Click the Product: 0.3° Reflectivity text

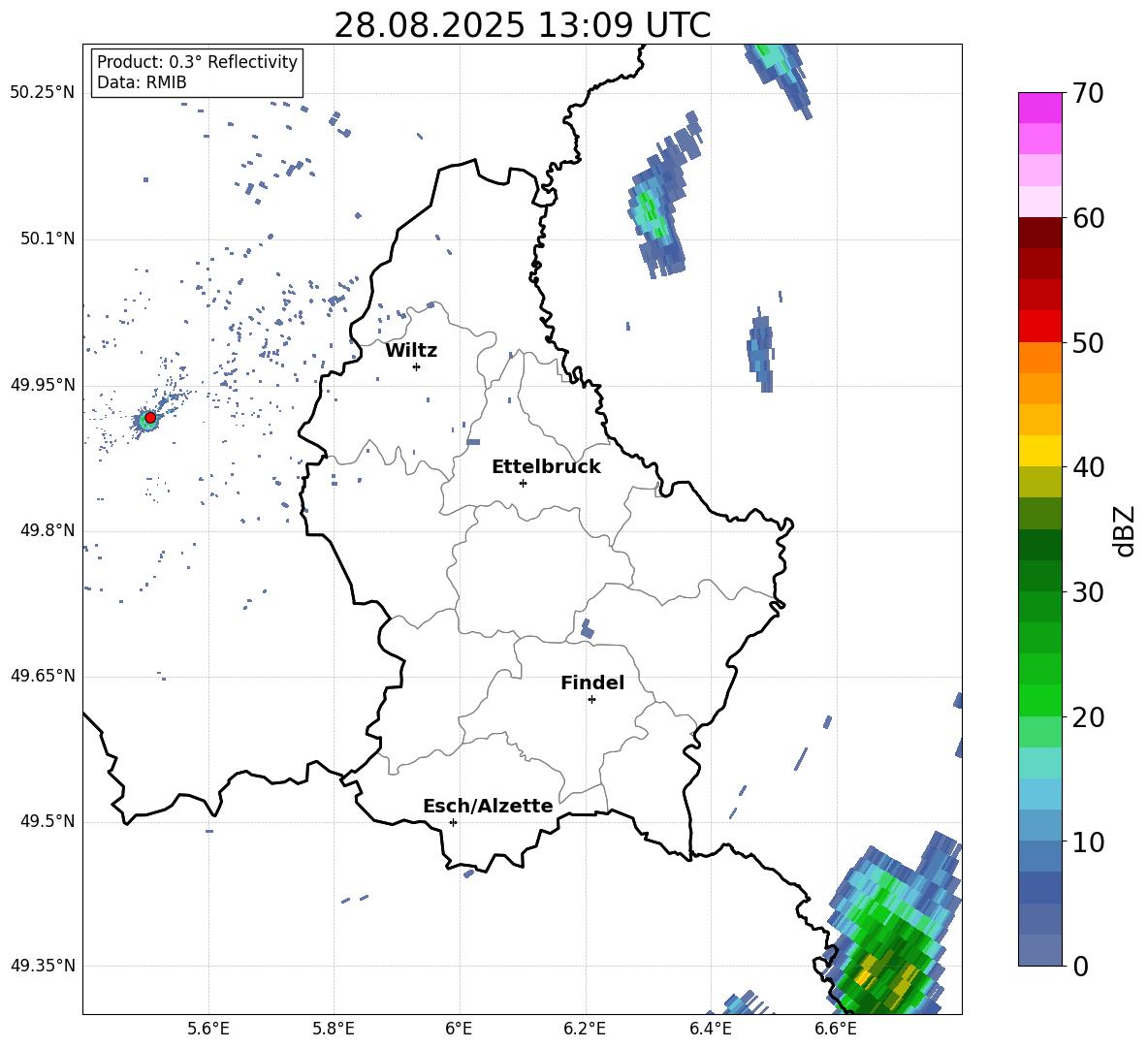197,62
